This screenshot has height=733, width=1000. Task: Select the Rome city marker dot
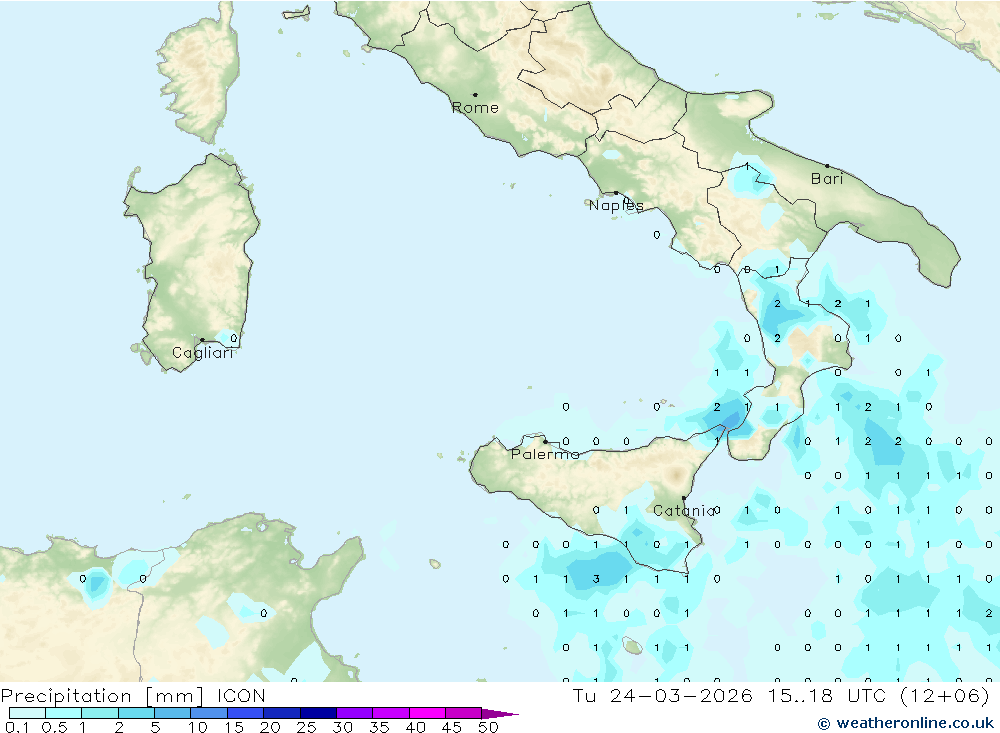(475, 95)
